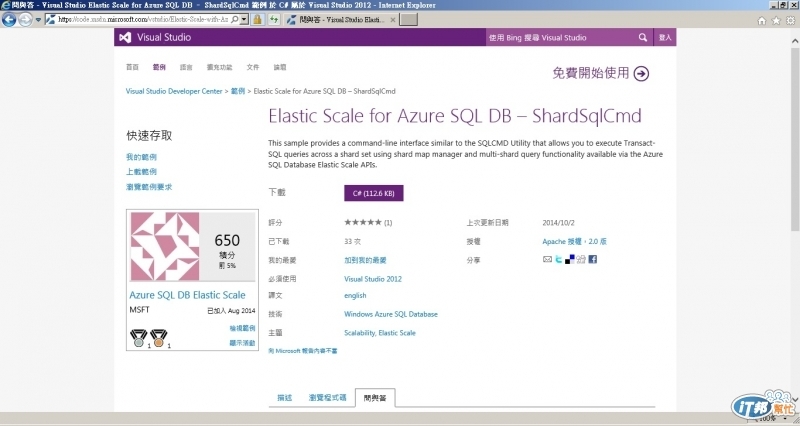The image size is (800, 426).
Task: Click the author avatar pattern image
Action: 165,246
